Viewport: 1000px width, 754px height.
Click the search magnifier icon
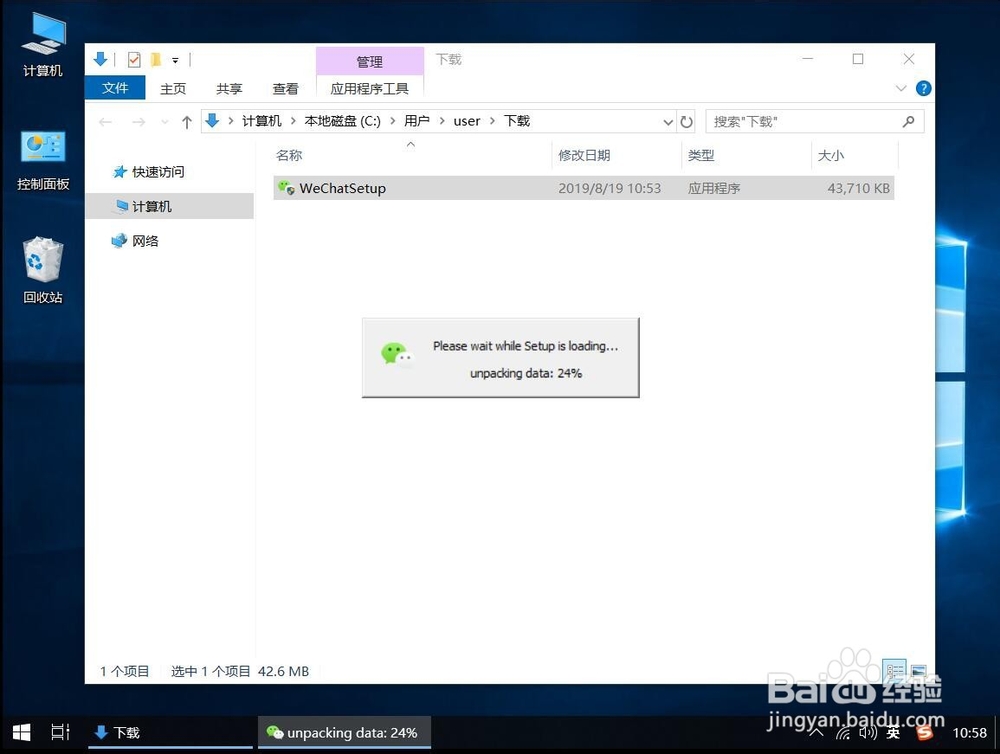(x=909, y=121)
